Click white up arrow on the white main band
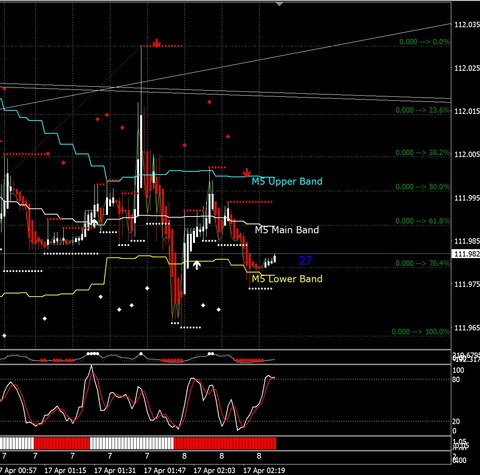480x475 pixels. pos(95,223)
